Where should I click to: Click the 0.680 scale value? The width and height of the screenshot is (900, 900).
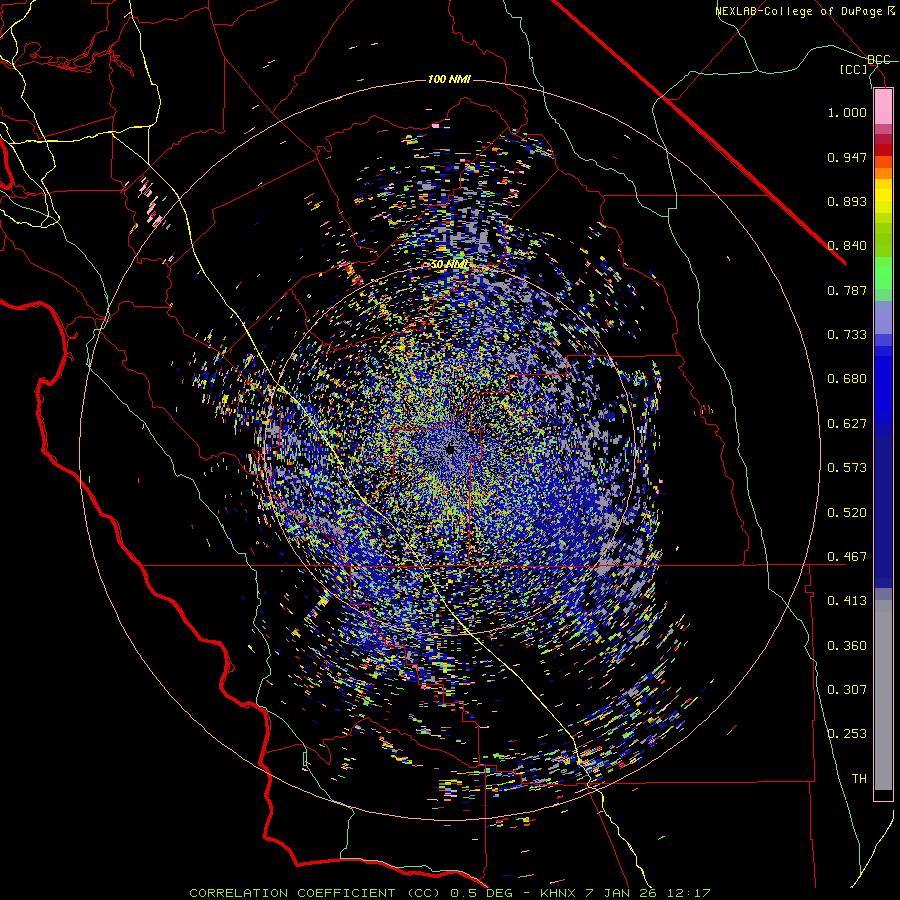coord(847,379)
